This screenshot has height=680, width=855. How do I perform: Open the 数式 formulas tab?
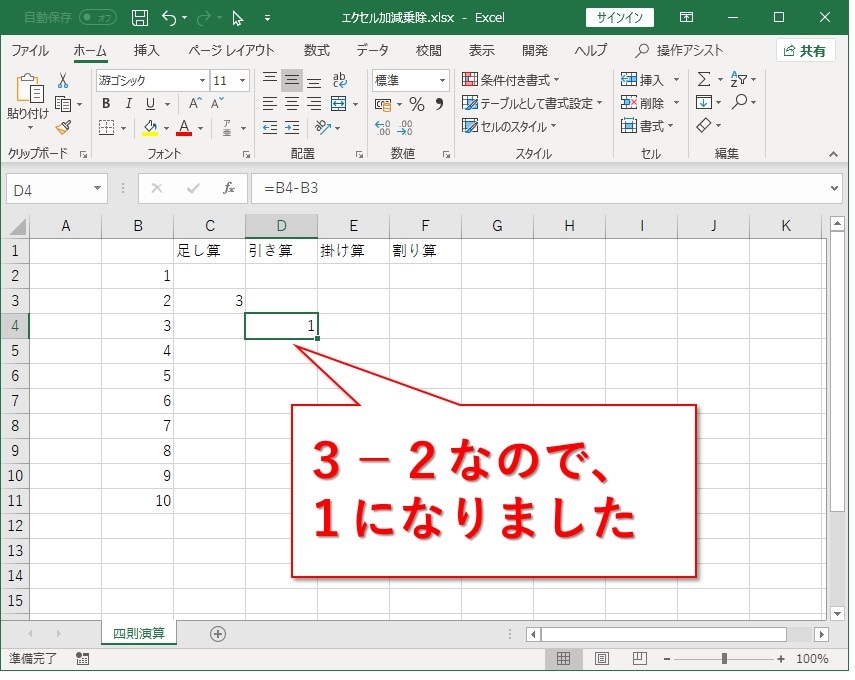pos(317,51)
